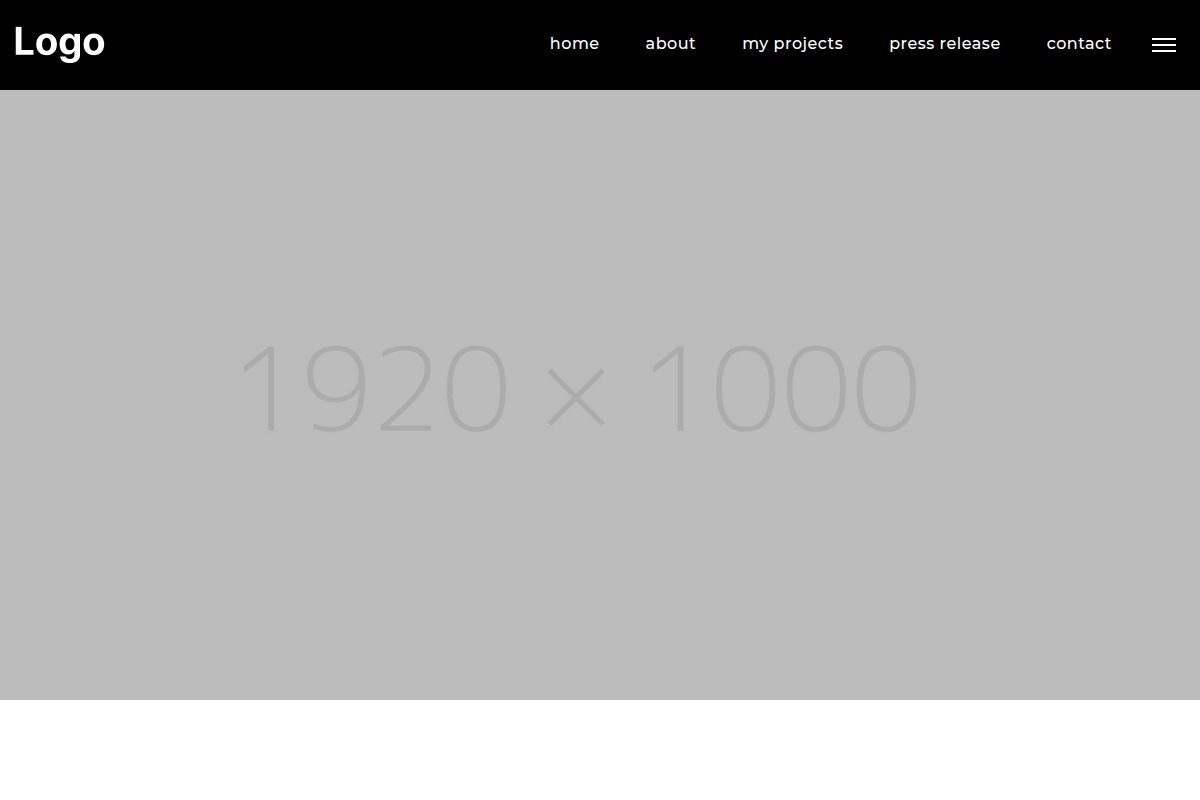Go to the home page link

tap(574, 44)
